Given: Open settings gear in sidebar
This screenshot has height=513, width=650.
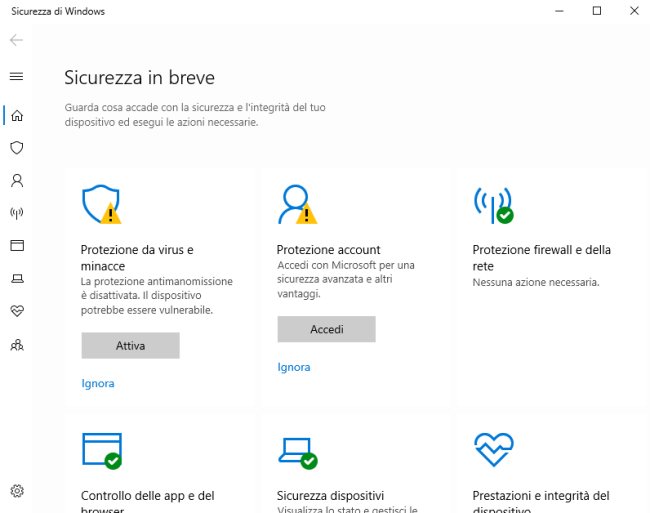Looking at the screenshot, I should [17, 491].
